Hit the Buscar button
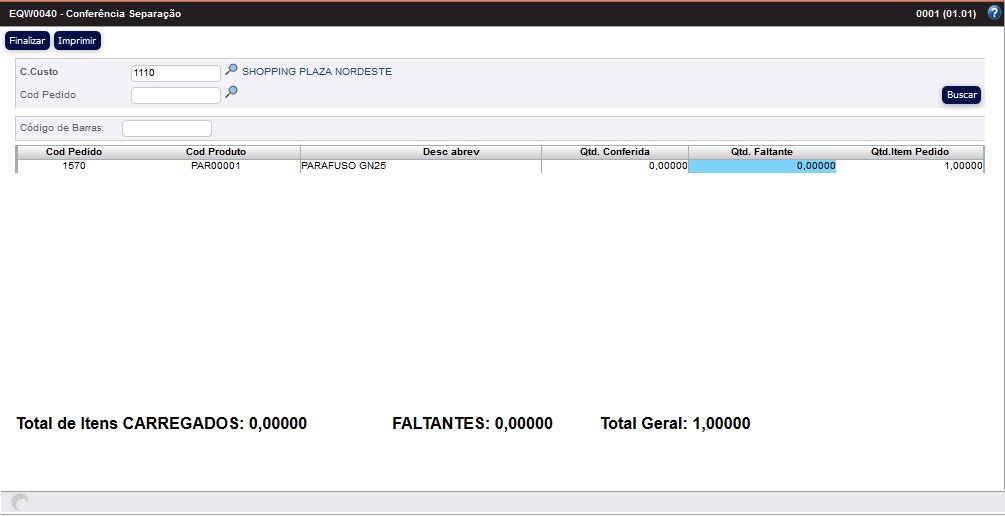1005x516 pixels. point(961,95)
